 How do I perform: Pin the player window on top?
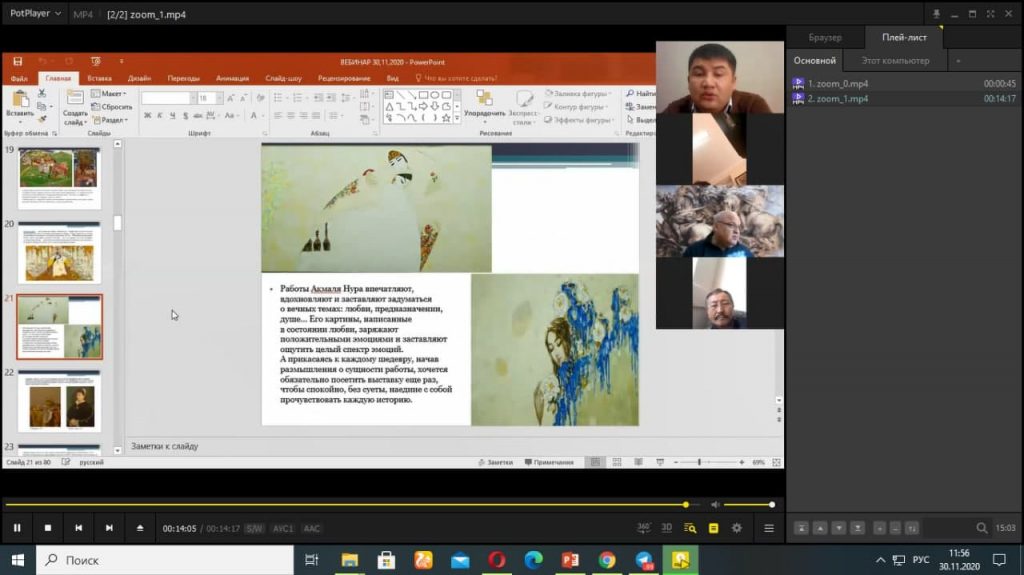[x=937, y=14]
